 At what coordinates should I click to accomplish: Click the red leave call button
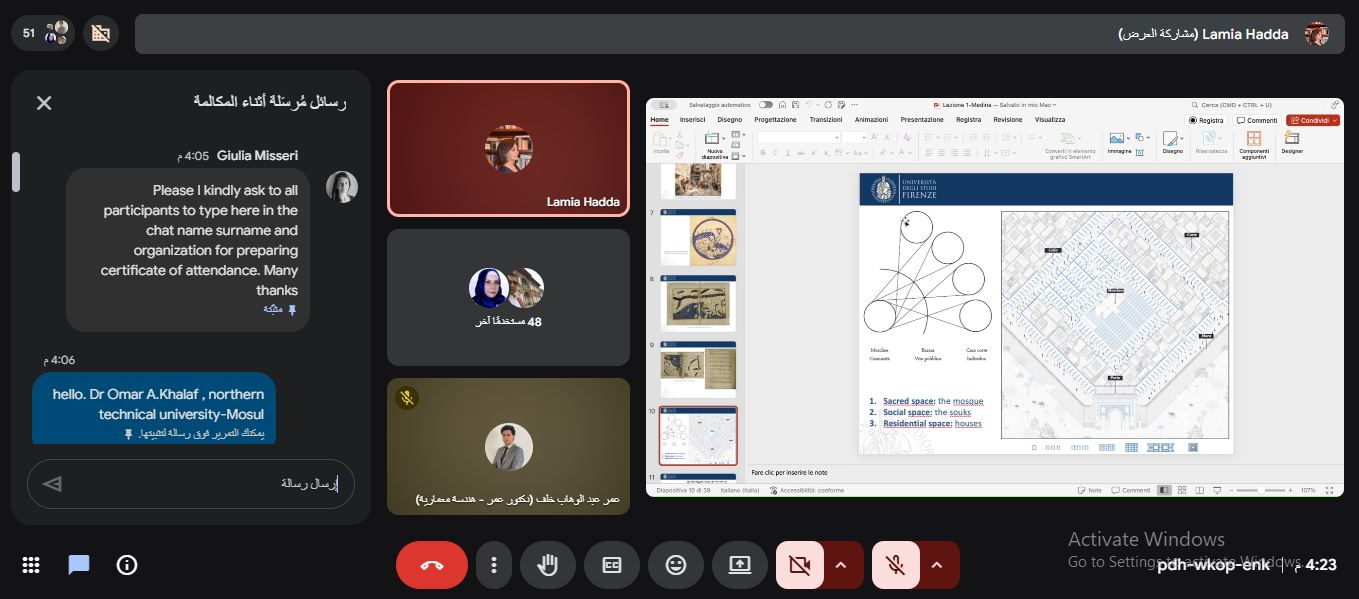[x=431, y=565]
